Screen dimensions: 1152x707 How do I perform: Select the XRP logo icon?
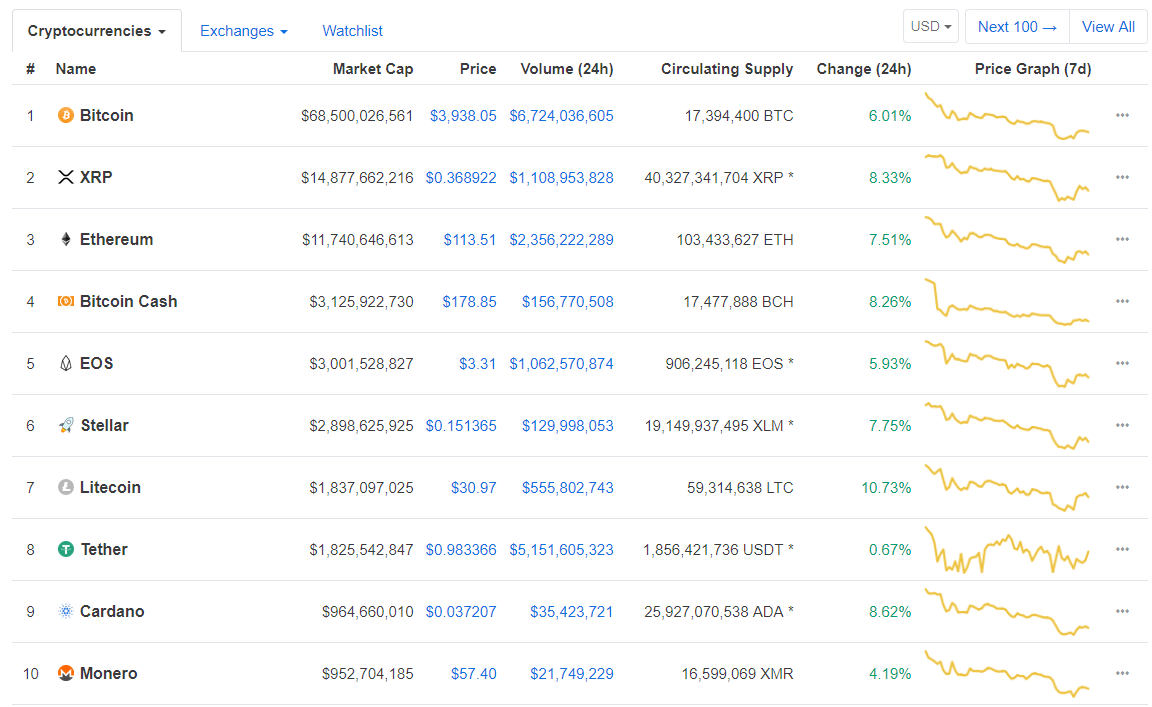64,177
